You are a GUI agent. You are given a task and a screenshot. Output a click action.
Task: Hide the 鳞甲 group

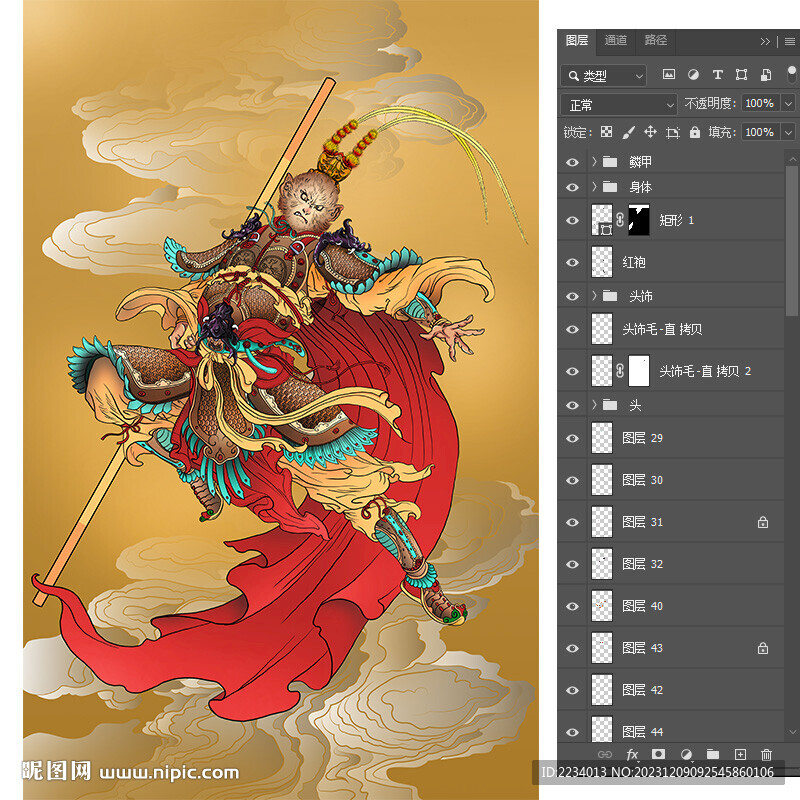(572, 162)
